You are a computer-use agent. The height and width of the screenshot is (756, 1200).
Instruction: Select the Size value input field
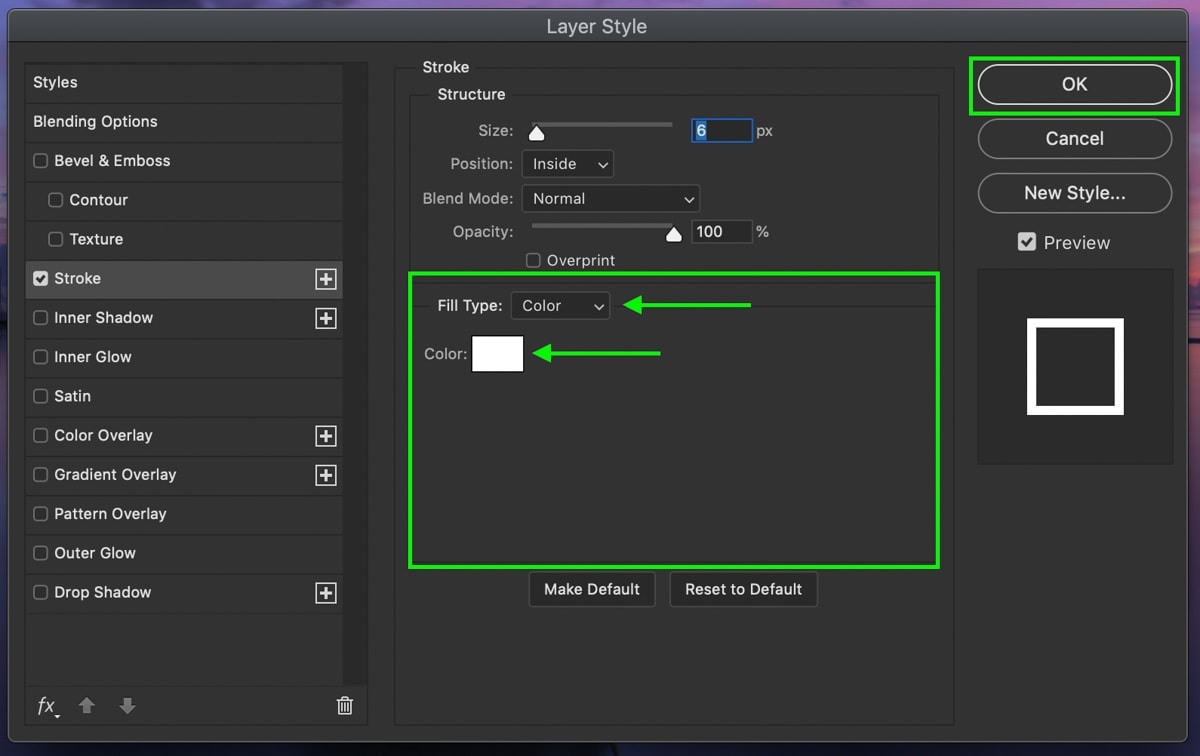click(722, 130)
